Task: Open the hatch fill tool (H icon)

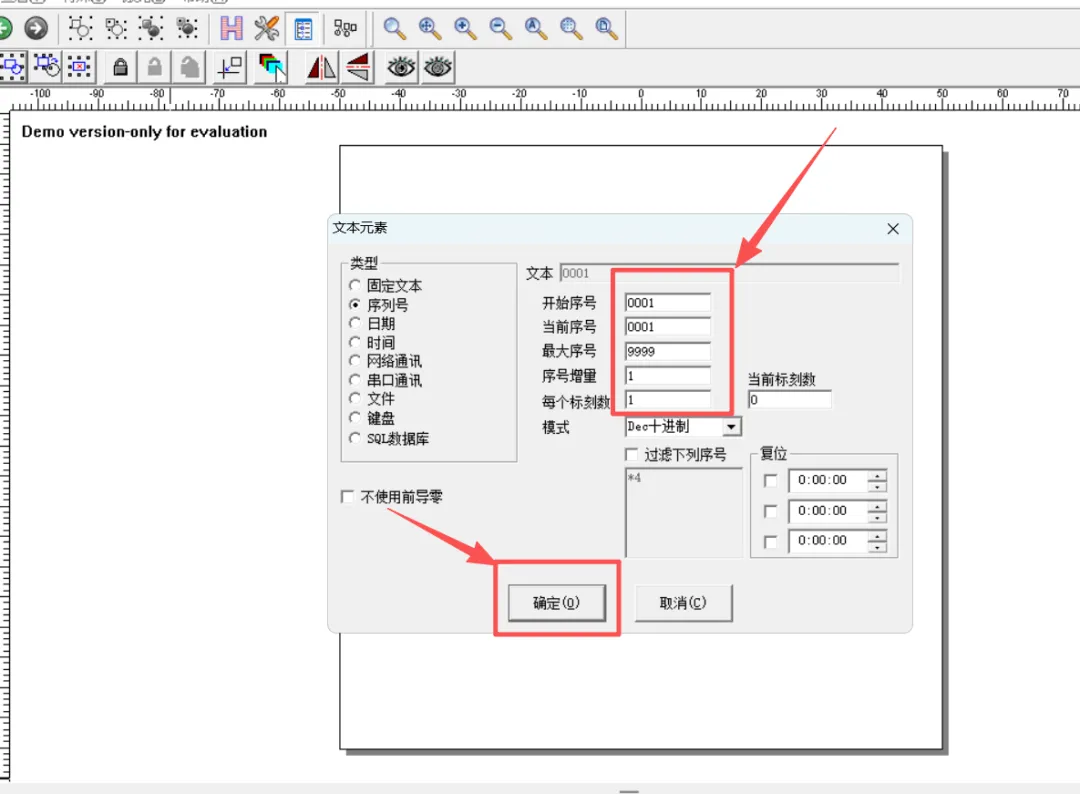Action: 231,28
